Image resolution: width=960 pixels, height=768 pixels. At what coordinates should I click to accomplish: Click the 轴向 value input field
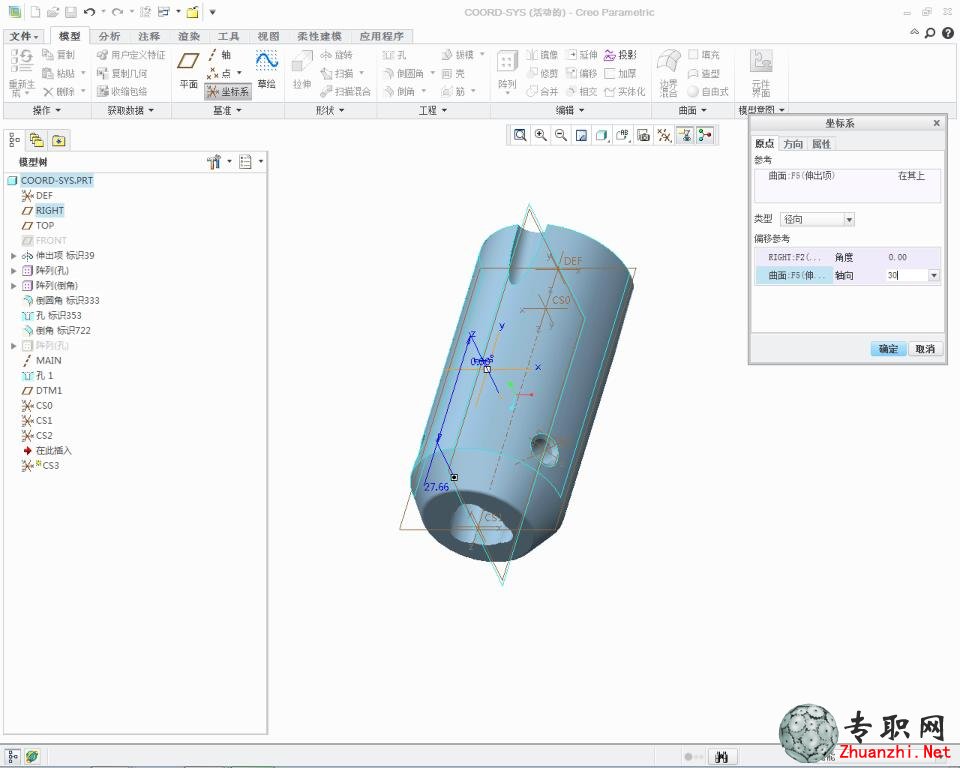tap(906, 276)
